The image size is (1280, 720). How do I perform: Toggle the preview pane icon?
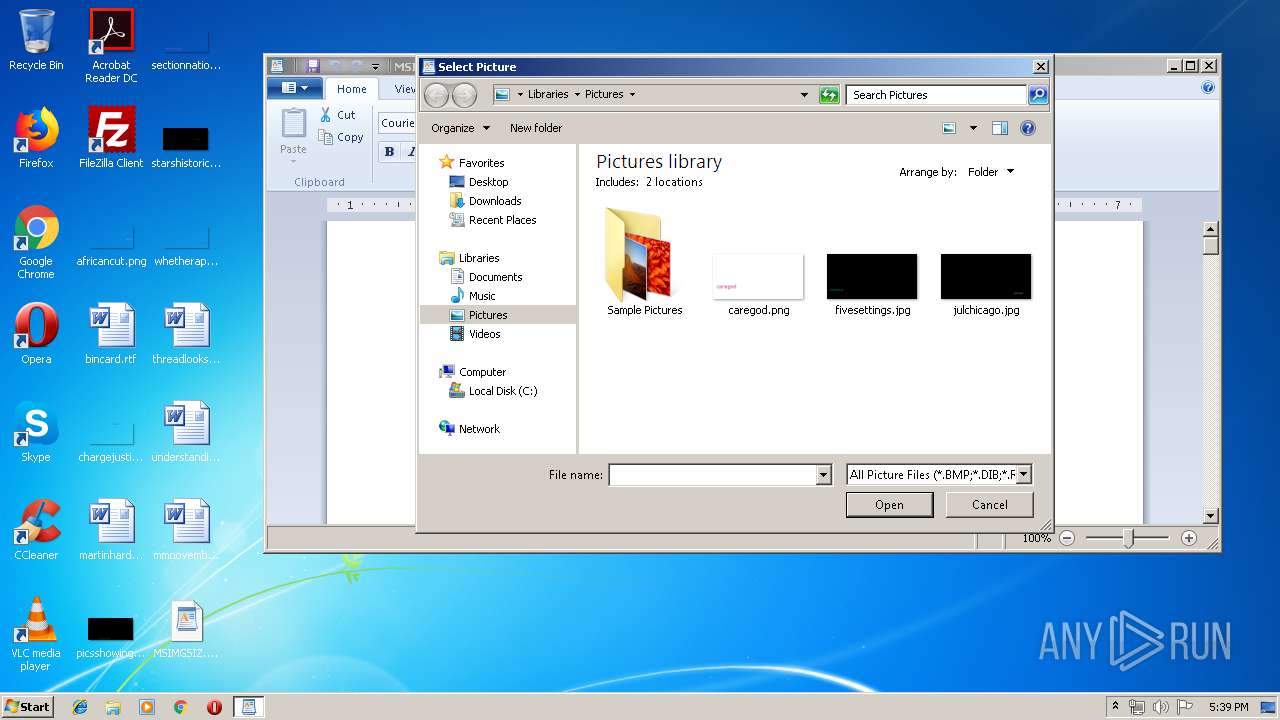(1000, 128)
